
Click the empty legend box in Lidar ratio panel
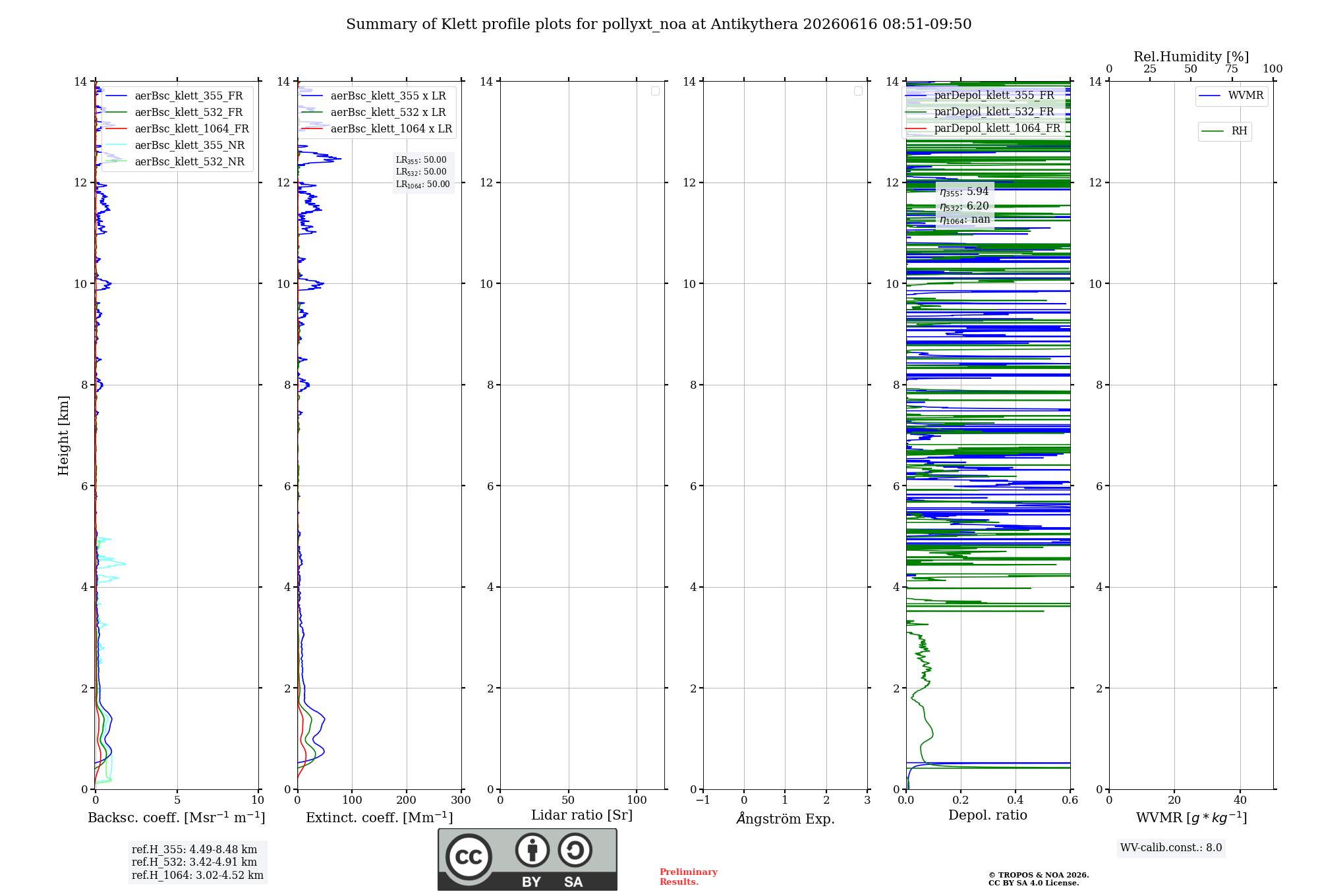(655, 91)
